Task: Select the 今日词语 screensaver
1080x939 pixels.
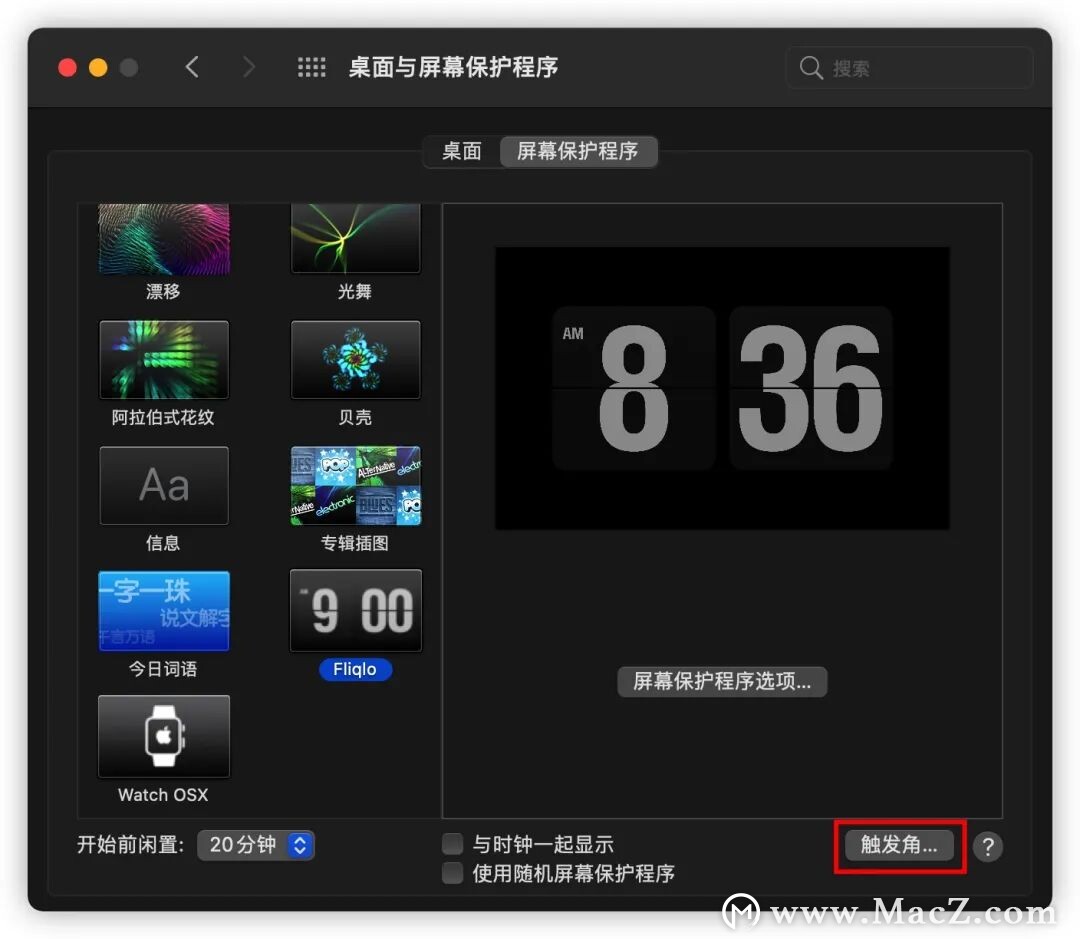Action: tap(163, 610)
